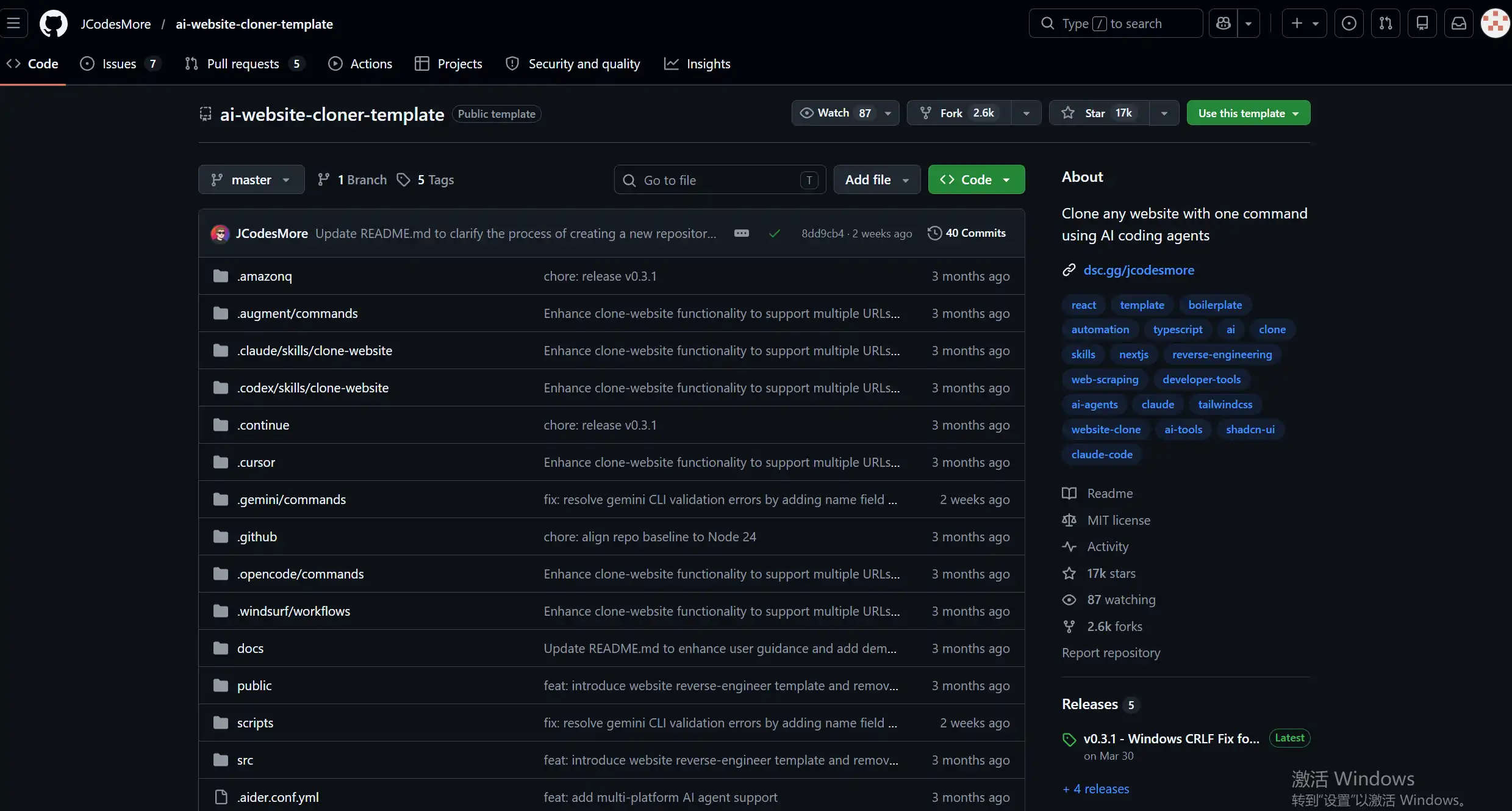View the 40 Commits history

[967, 233]
